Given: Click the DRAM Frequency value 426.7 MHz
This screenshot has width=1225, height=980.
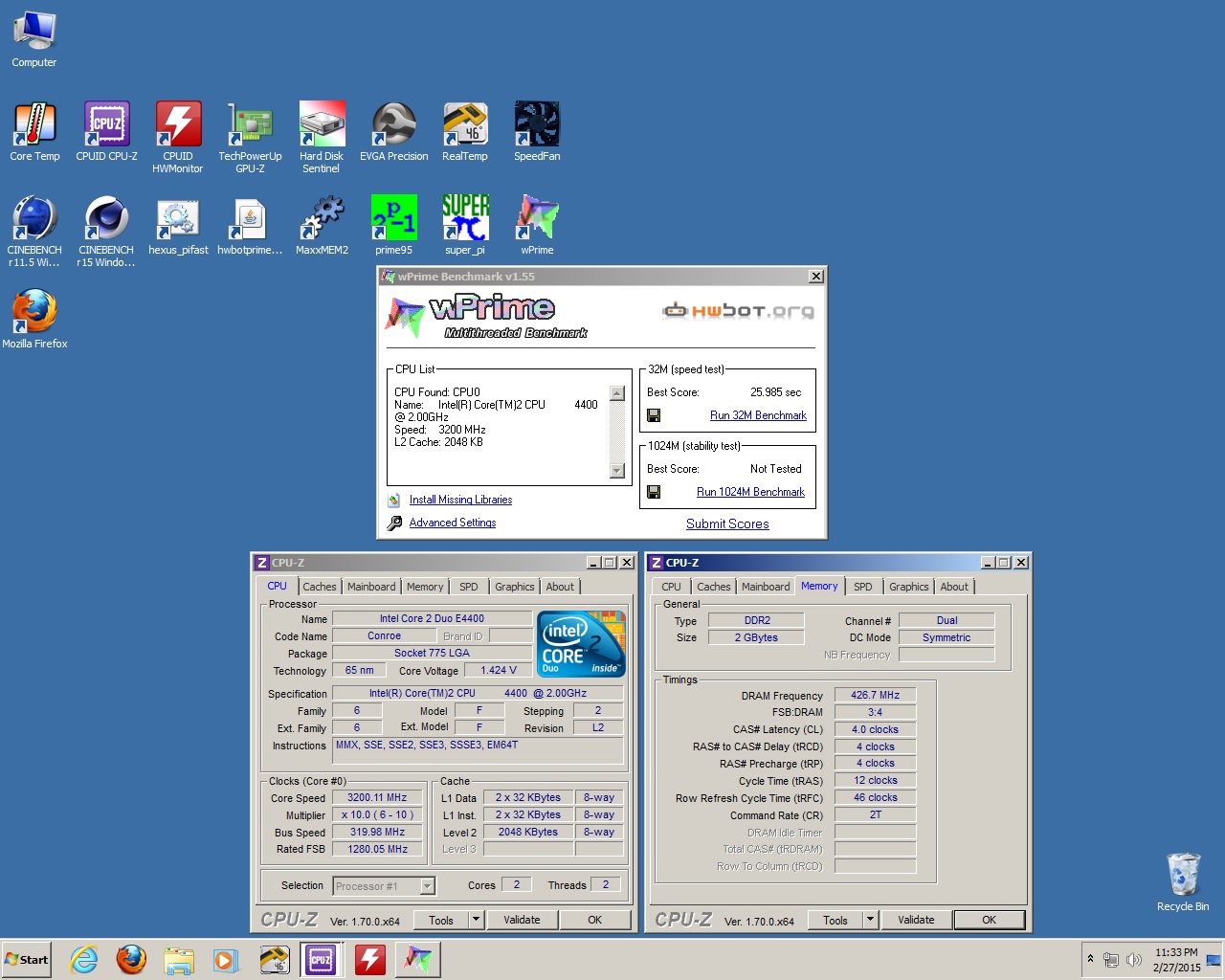Looking at the screenshot, I should (x=875, y=696).
